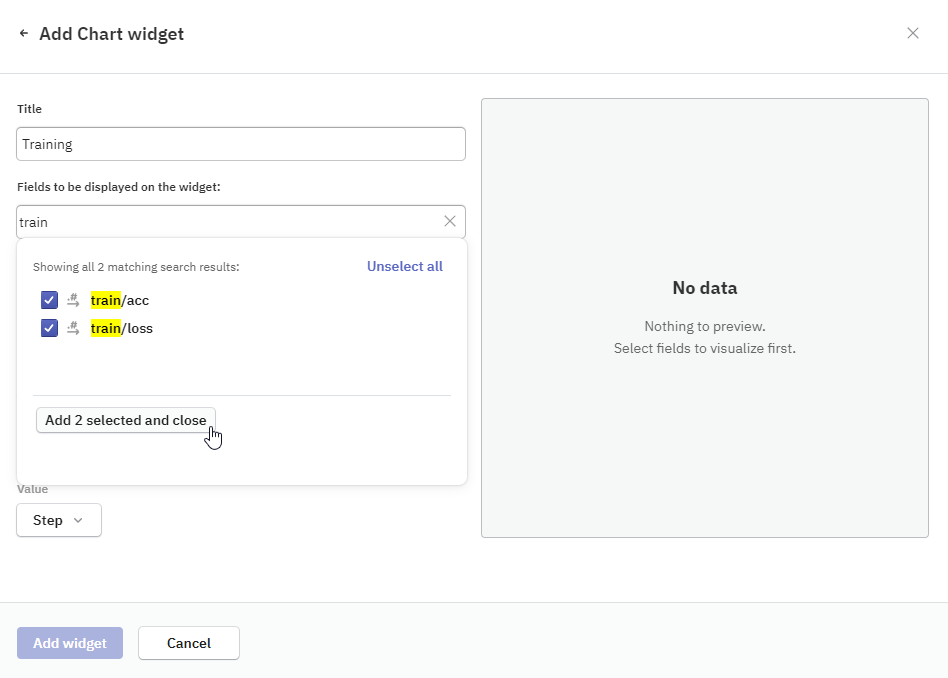Click the metric series icon beside train/acc

[x=73, y=300]
